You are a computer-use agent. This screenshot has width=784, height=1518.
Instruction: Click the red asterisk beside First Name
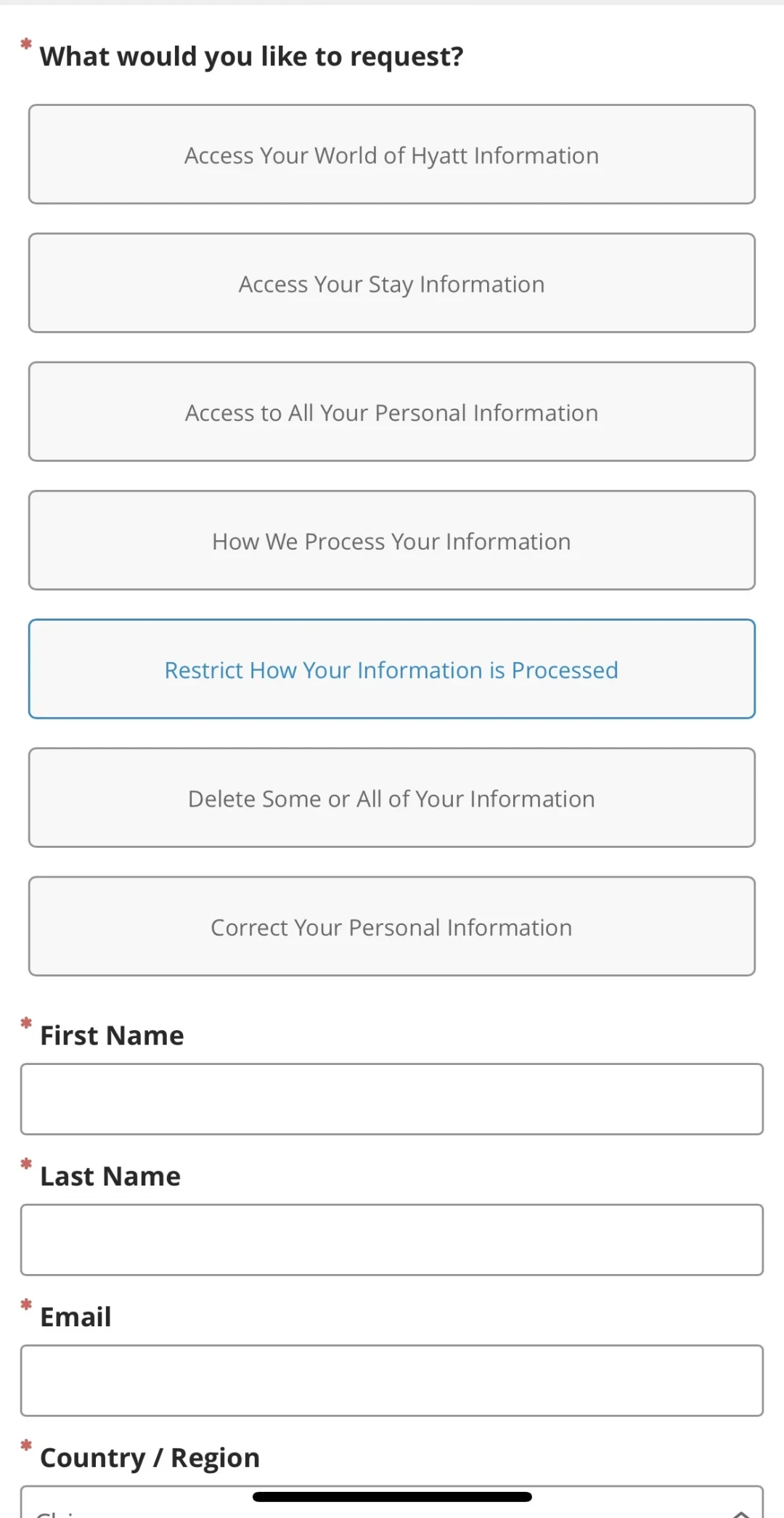click(26, 1024)
